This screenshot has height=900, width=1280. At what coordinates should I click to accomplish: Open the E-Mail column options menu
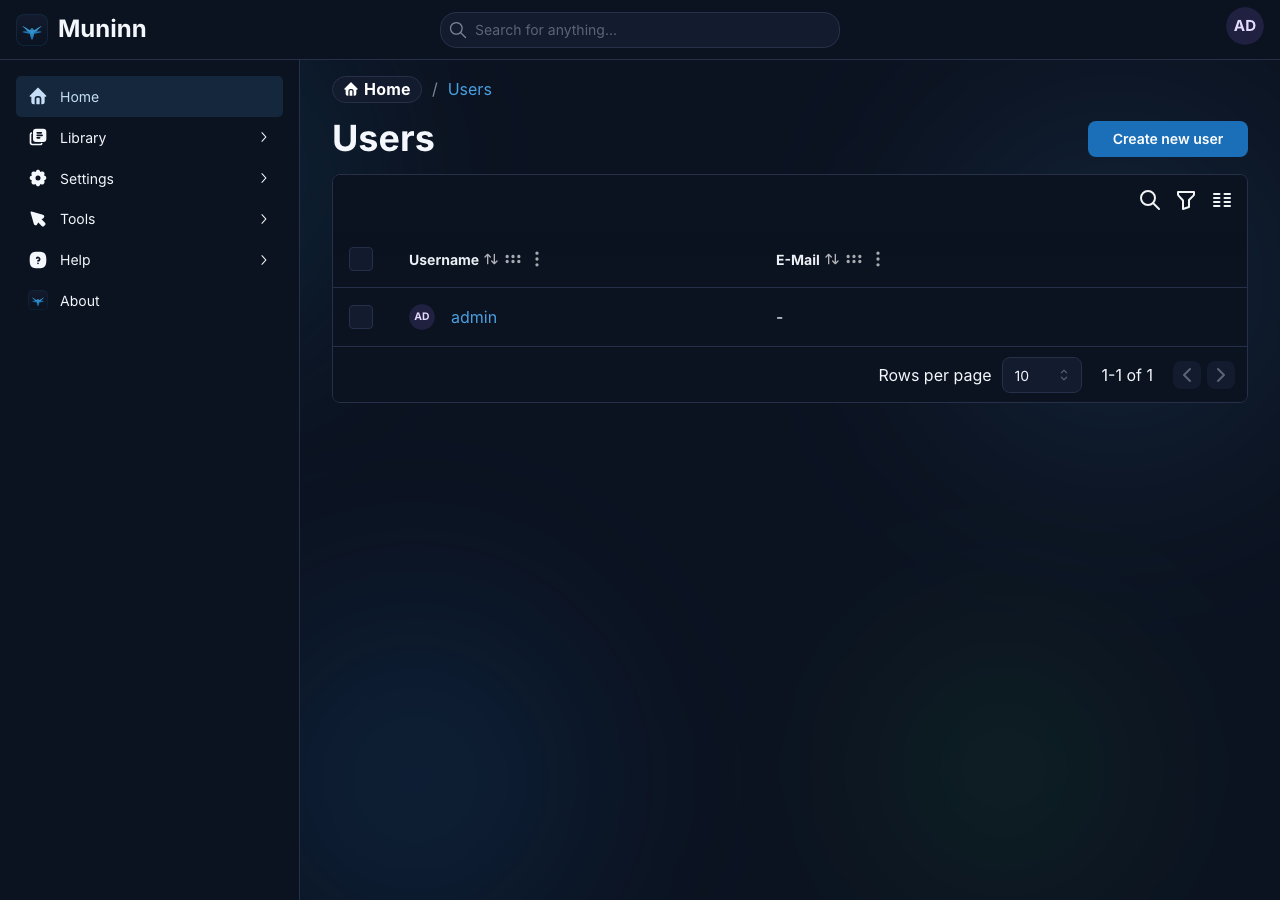click(878, 259)
